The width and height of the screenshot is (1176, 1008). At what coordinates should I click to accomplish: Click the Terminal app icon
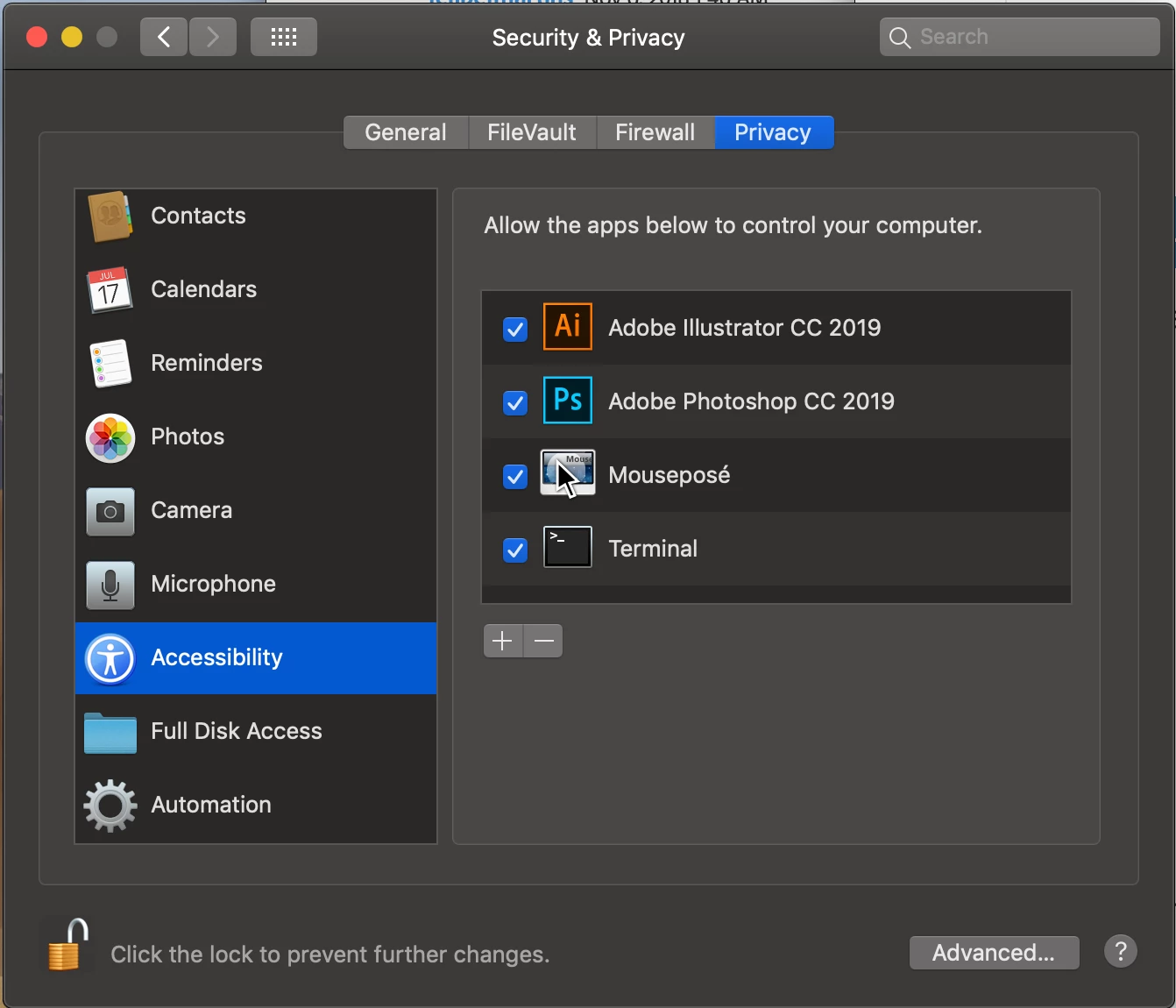pos(568,547)
